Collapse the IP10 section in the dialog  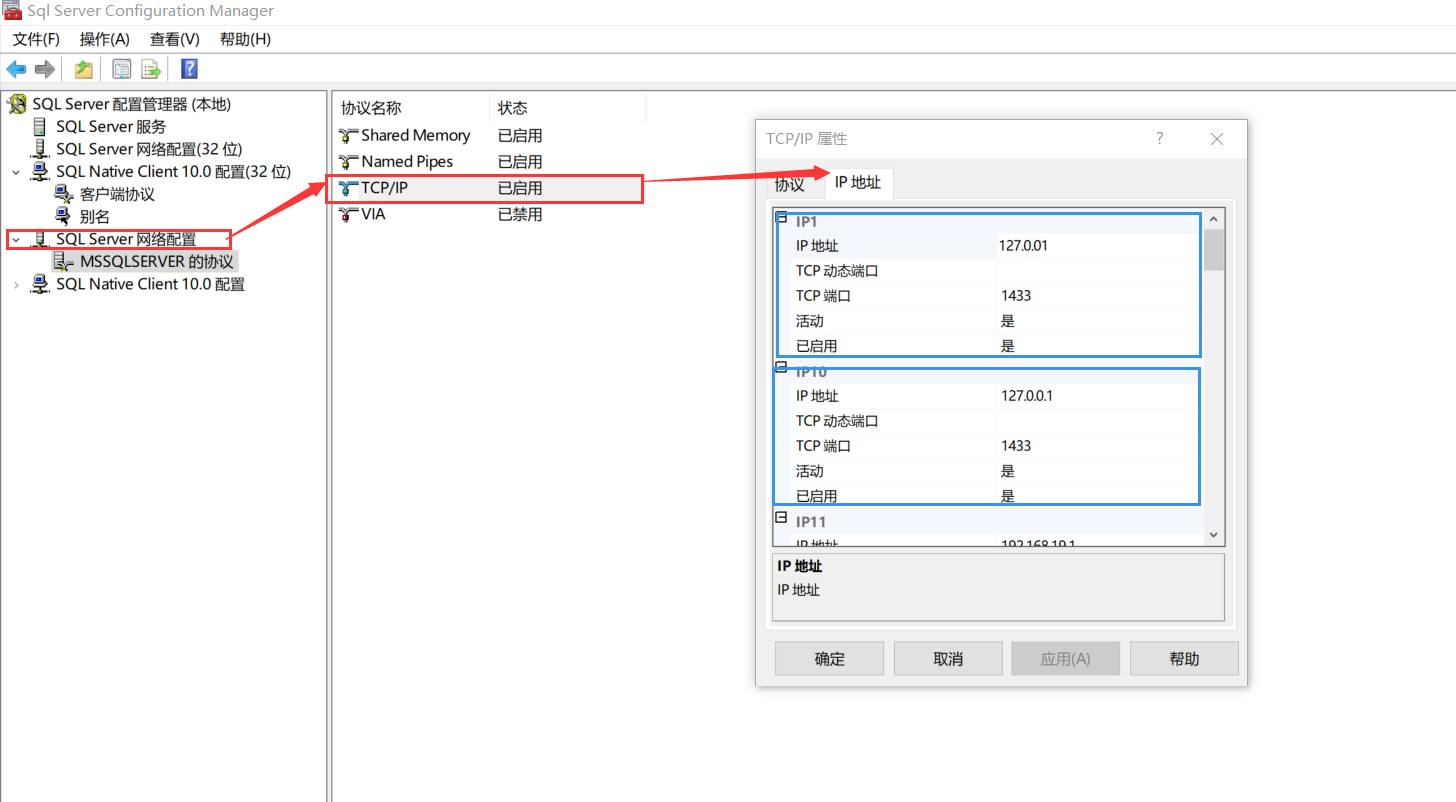(782, 366)
